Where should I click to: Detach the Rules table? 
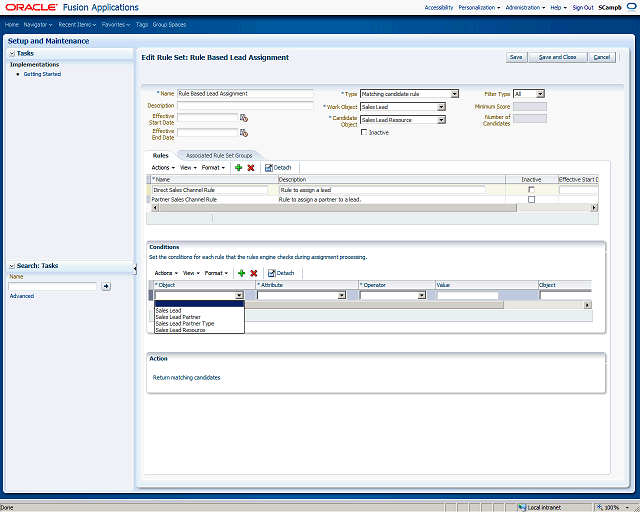point(278,167)
